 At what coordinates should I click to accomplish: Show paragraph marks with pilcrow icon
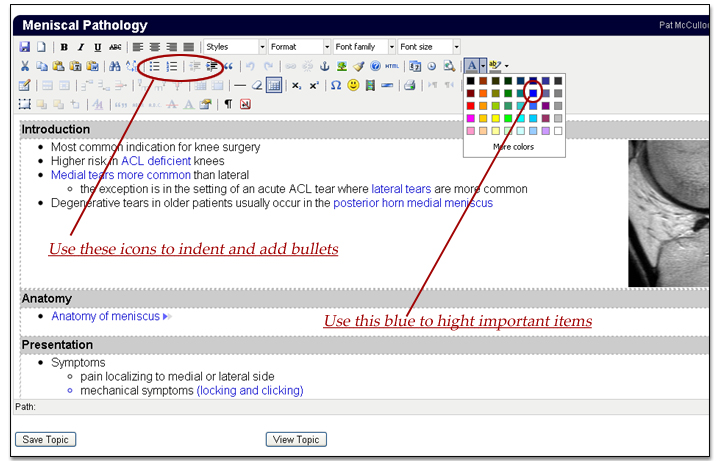coord(228,104)
